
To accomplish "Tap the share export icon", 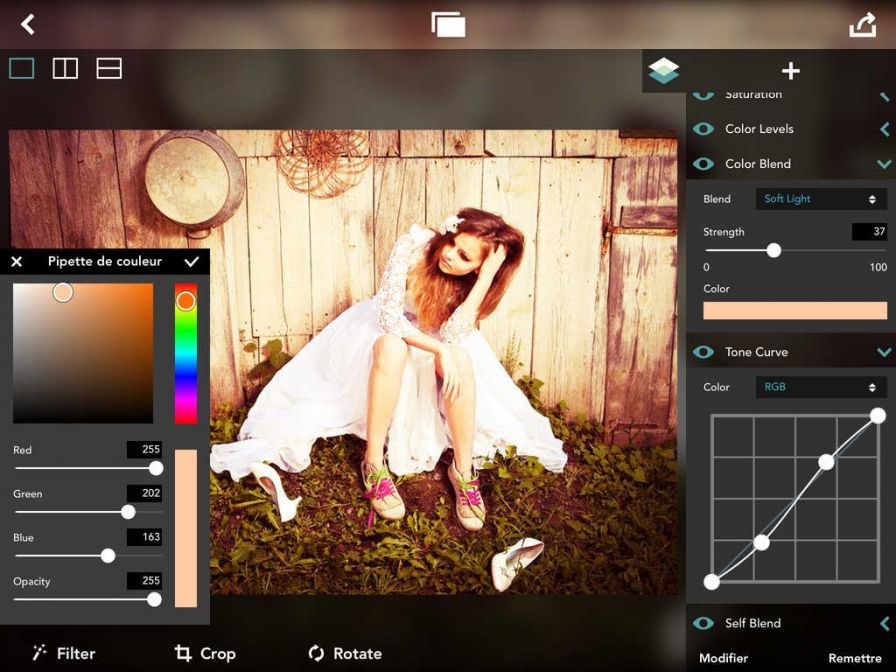I will tap(862, 25).
